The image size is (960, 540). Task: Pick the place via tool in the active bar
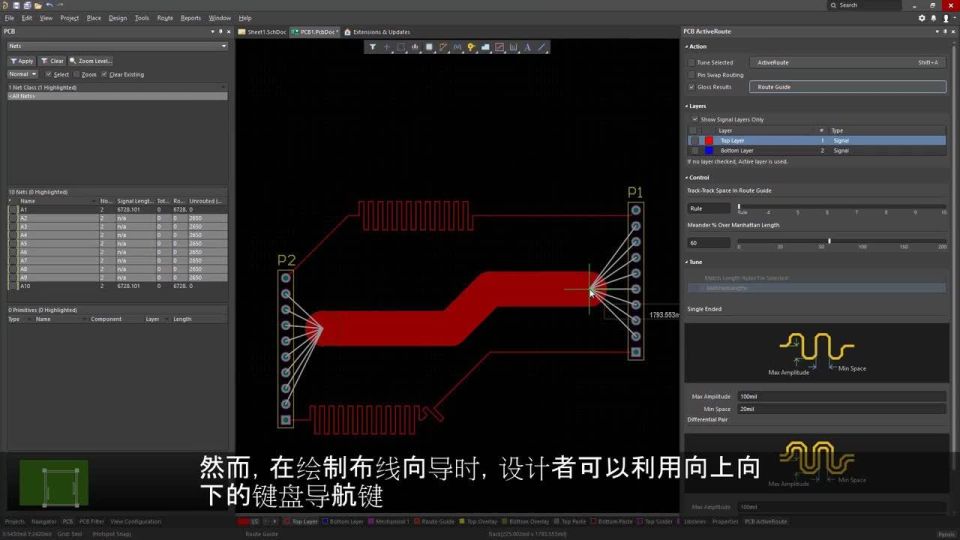click(x=471, y=47)
